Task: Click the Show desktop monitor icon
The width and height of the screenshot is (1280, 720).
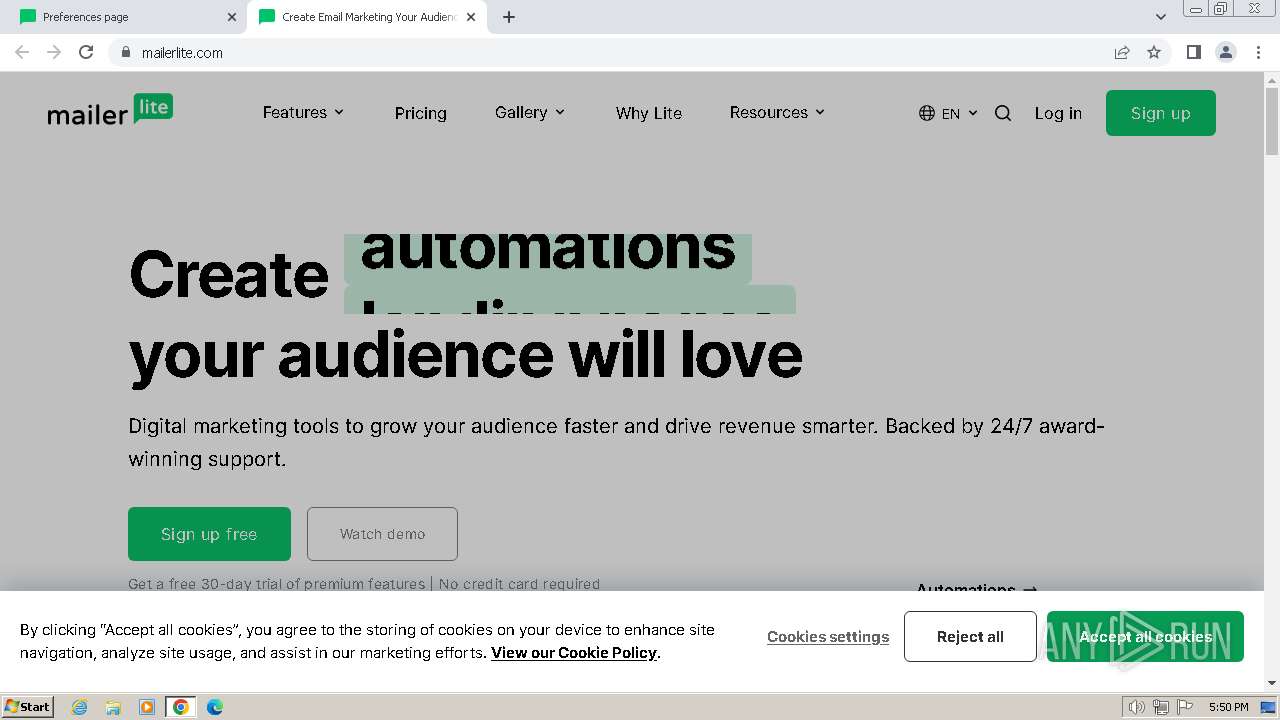Action: tap(1267, 707)
